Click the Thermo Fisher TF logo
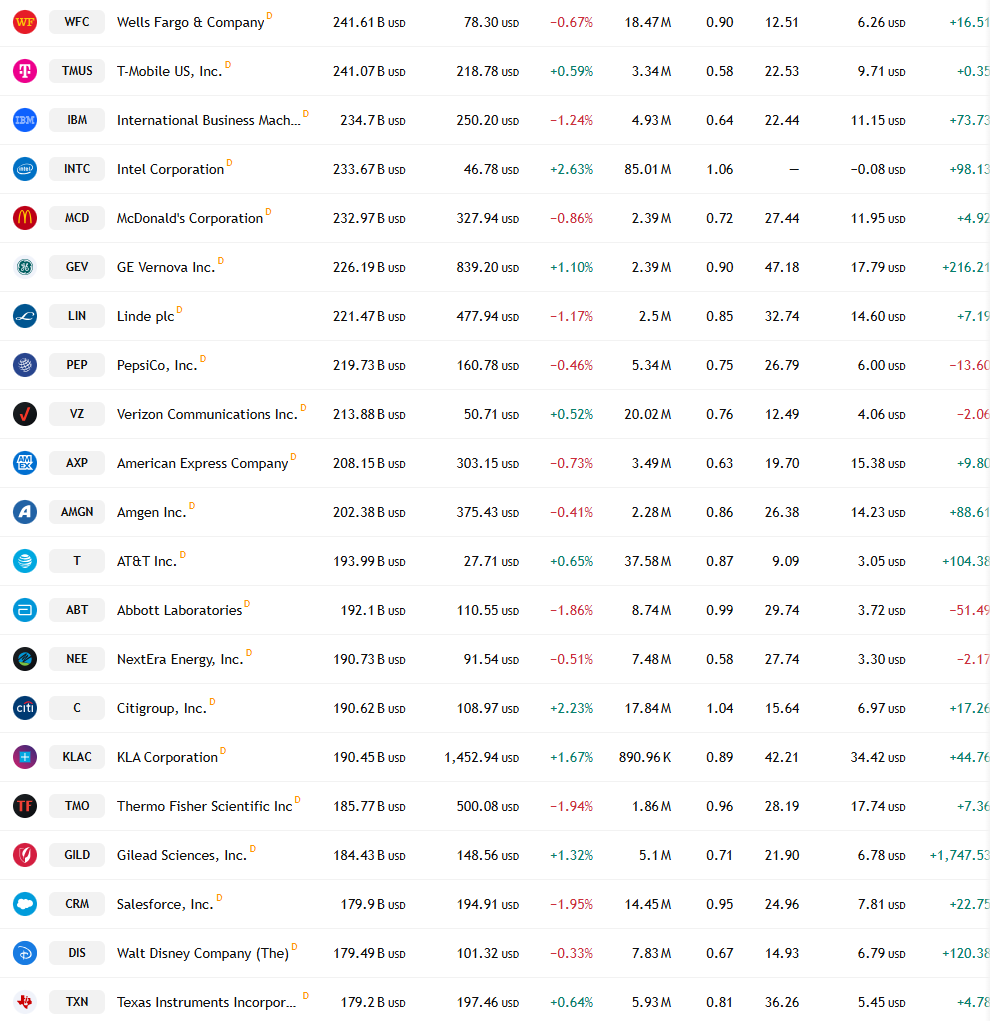 pos(25,806)
